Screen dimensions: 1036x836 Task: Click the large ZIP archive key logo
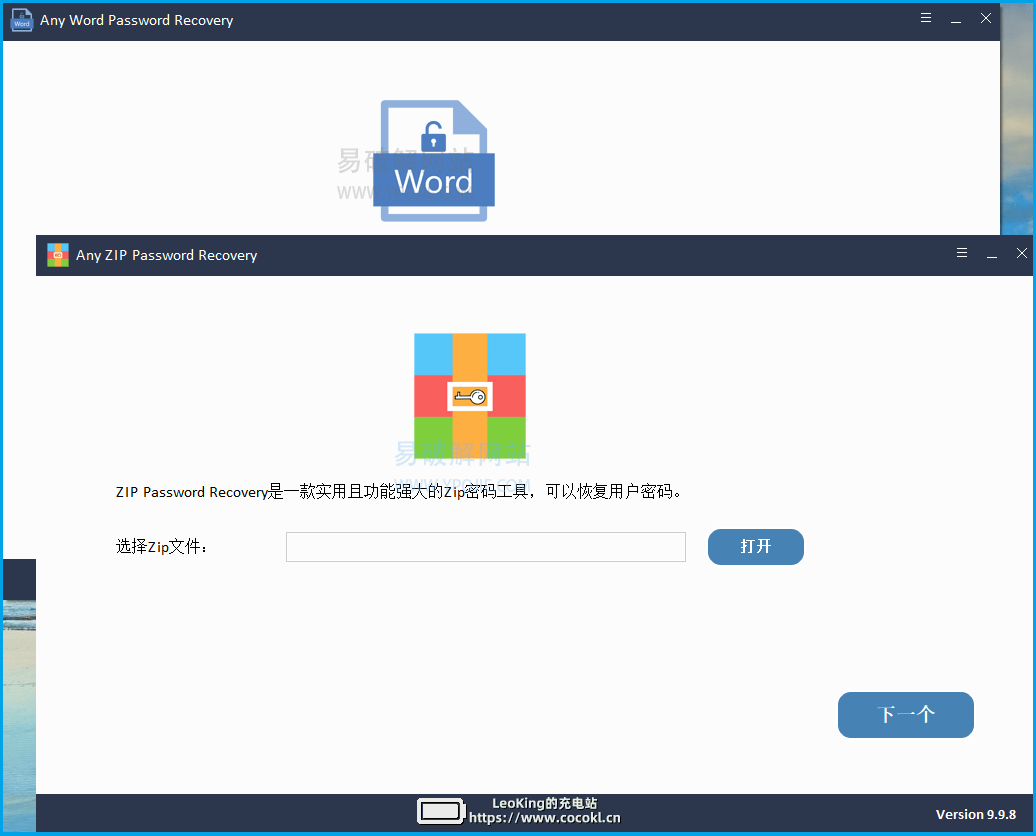click(x=470, y=396)
